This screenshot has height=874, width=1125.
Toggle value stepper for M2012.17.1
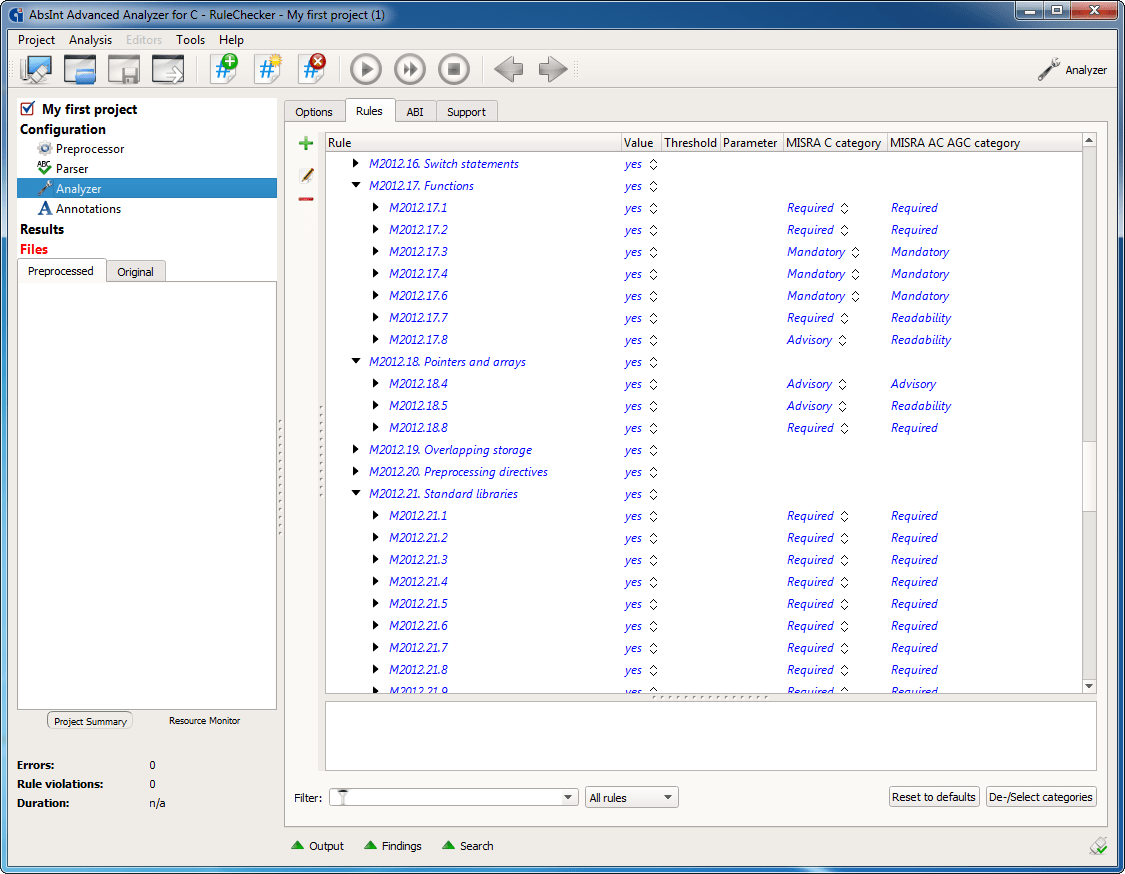coord(653,208)
